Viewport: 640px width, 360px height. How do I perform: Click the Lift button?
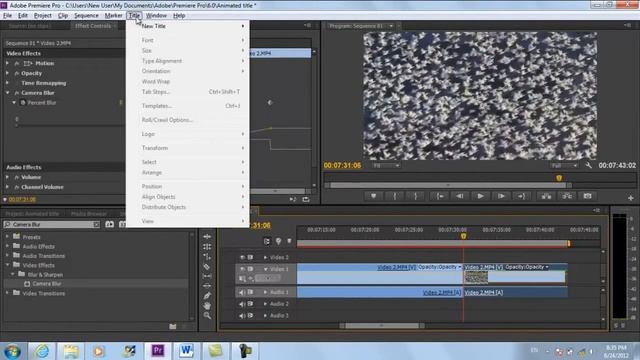coord(546,196)
